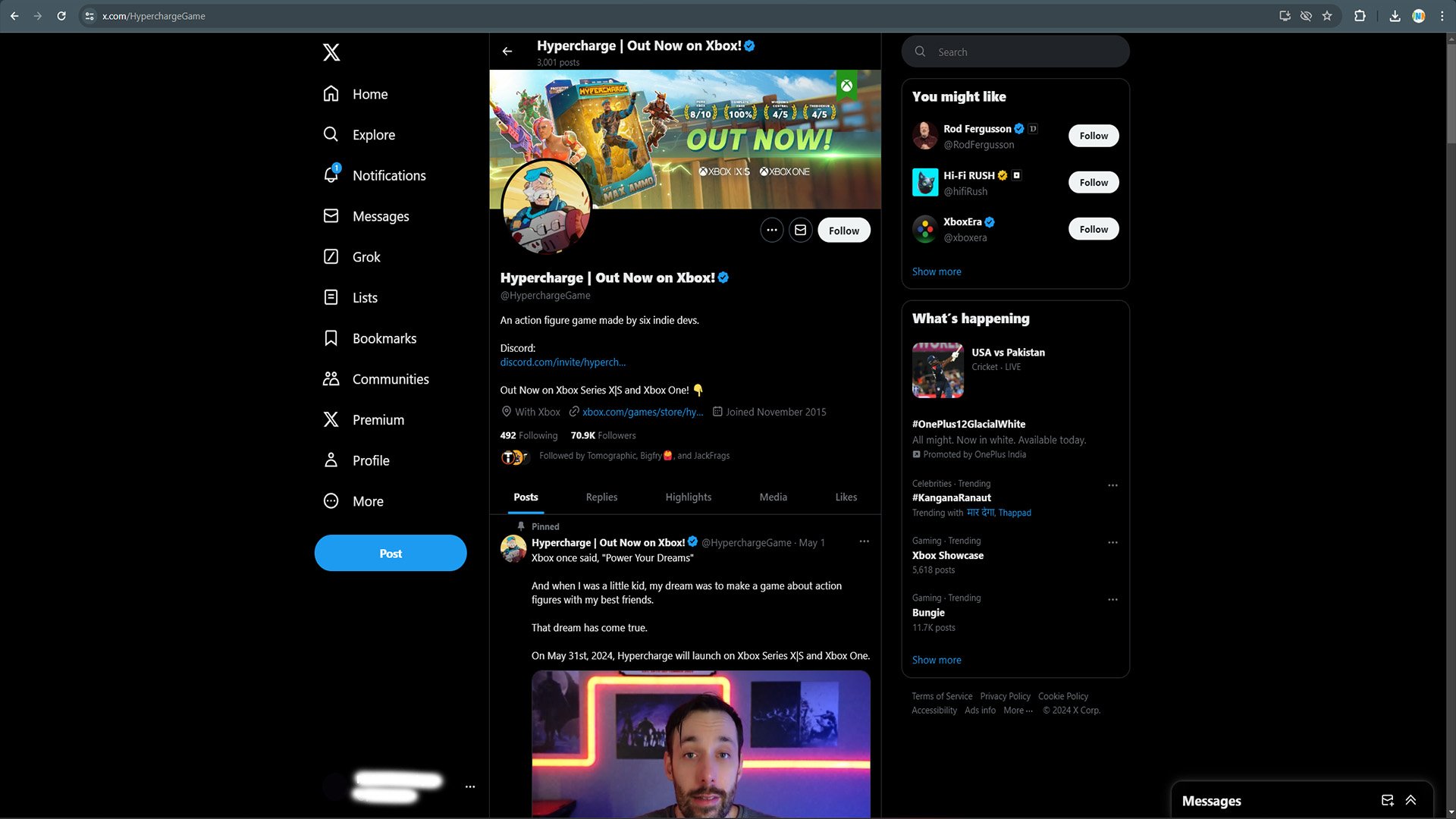Open options for the #KanganaRanaut trend

[1112, 485]
